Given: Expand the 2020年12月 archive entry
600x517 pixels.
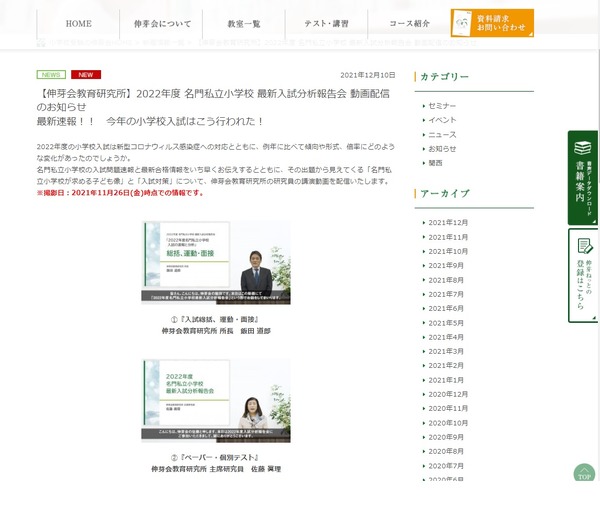Looking at the screenshot, I should tap(448, 394).
